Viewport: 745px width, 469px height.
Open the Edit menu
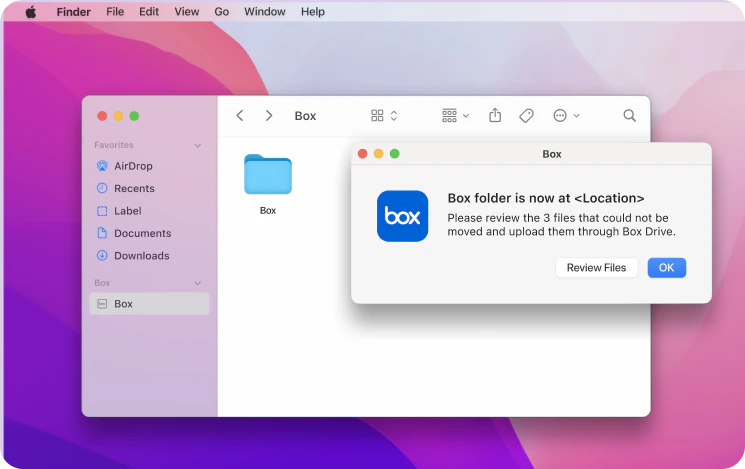pyautogui.click(x=149, y=12)
